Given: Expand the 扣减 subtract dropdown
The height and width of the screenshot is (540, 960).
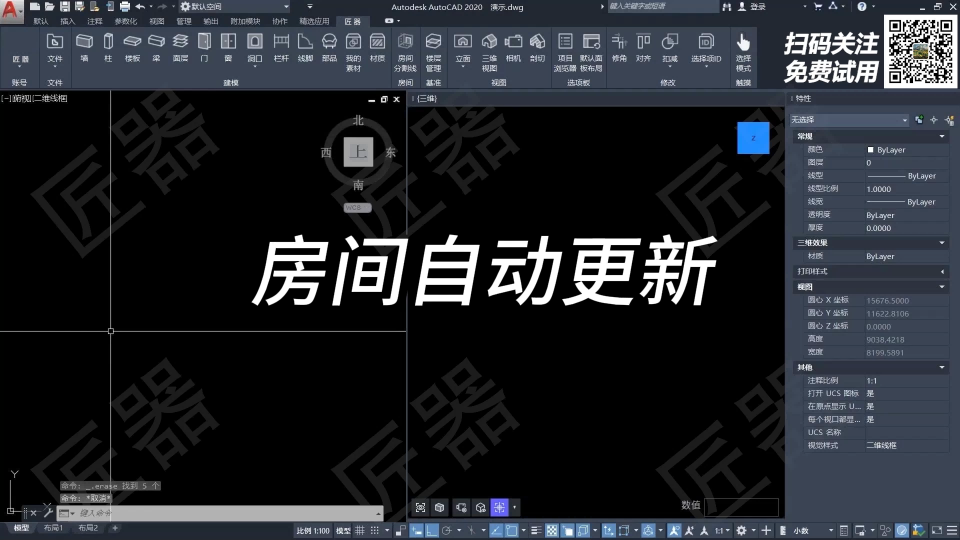Looking at the screenshot, I should tap(670, 66).
